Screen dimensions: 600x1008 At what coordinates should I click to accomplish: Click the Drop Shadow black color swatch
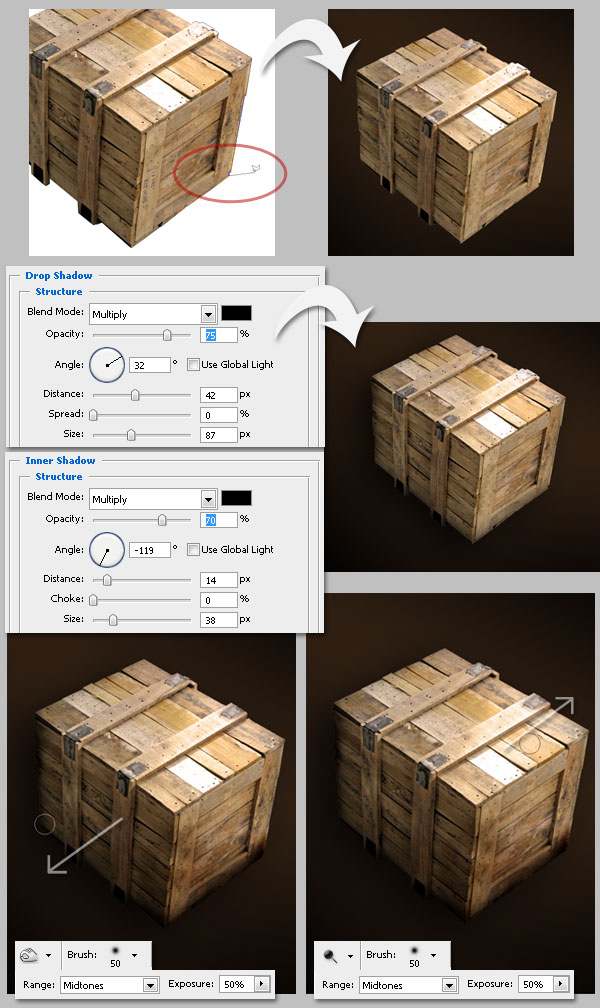(x=236, y=313)
